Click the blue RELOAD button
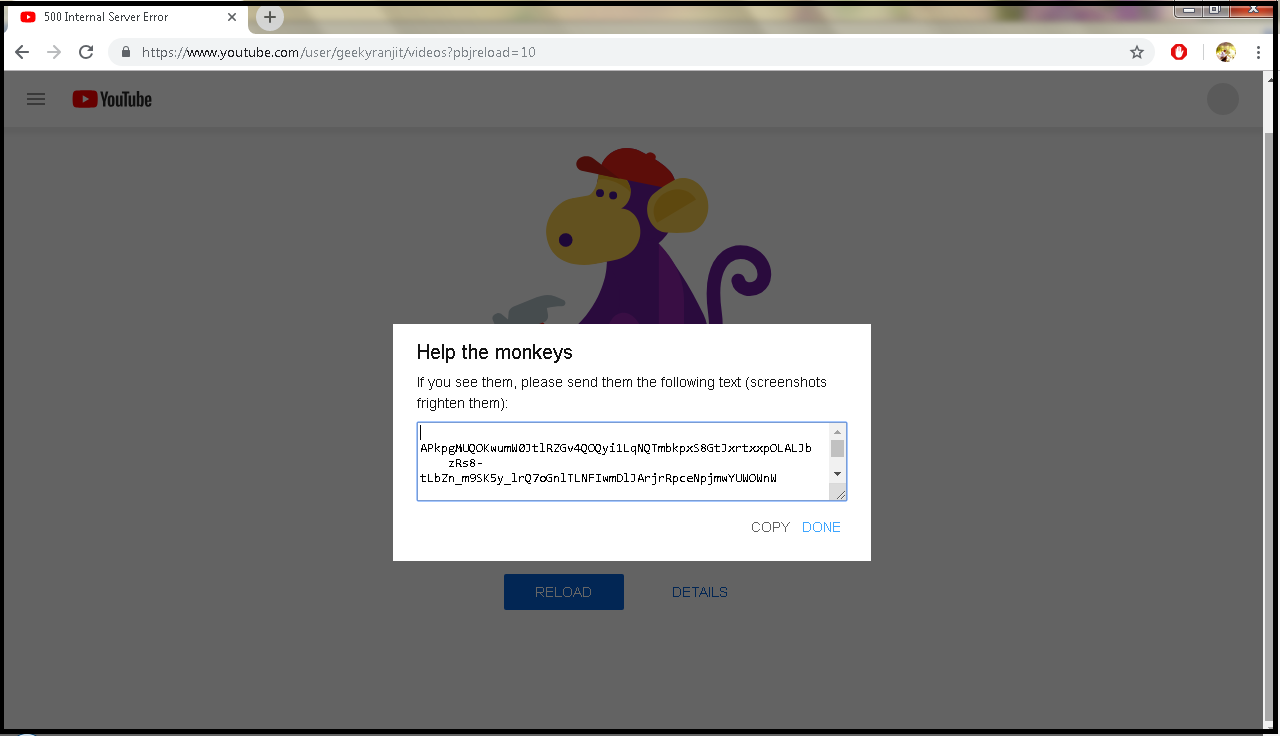Screen dimensions: 1280x736 (564, 592)
